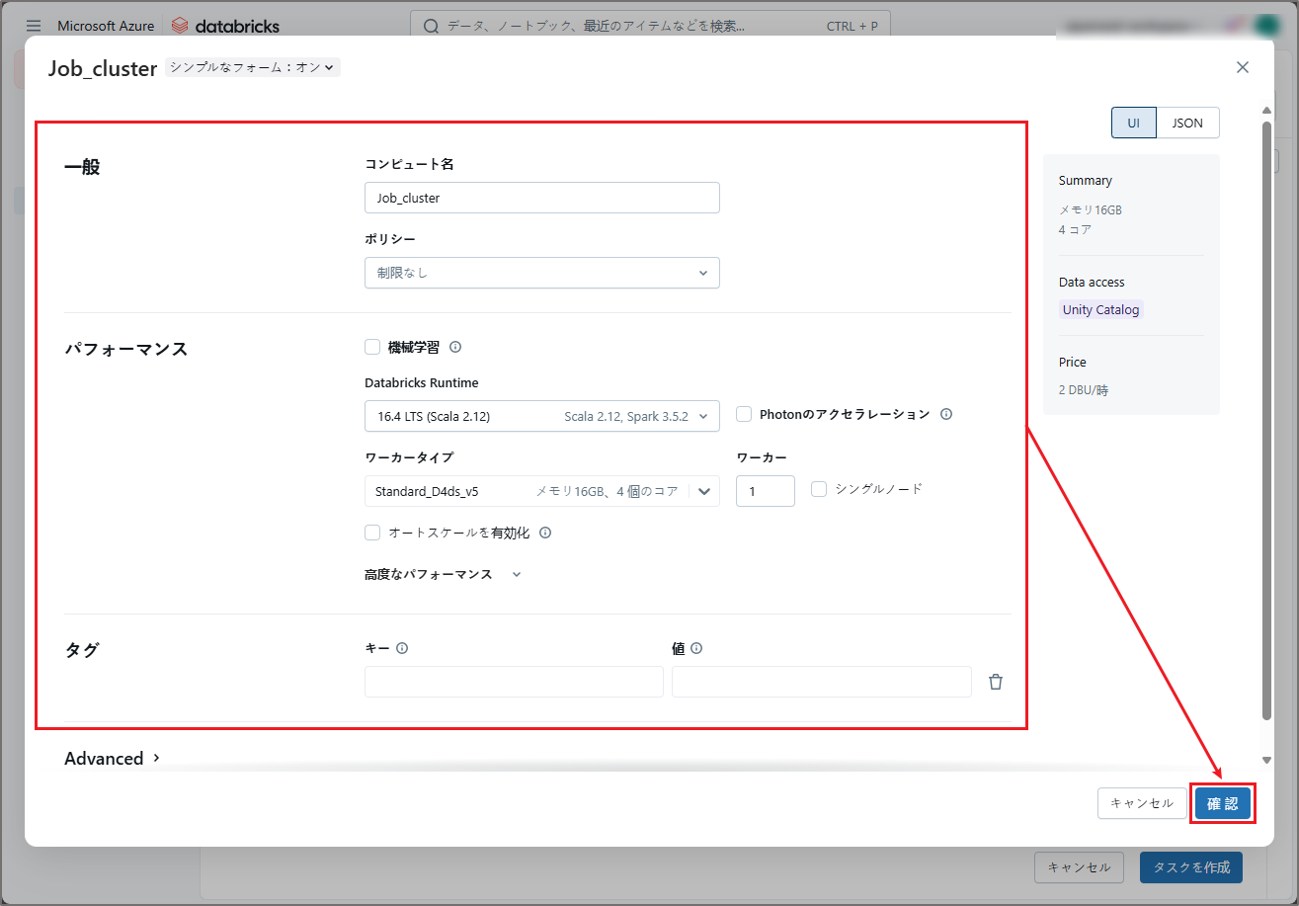Expand the 高度なパフォーマンス section
This screenshot has width=1299, height=906.
(442, 575)
